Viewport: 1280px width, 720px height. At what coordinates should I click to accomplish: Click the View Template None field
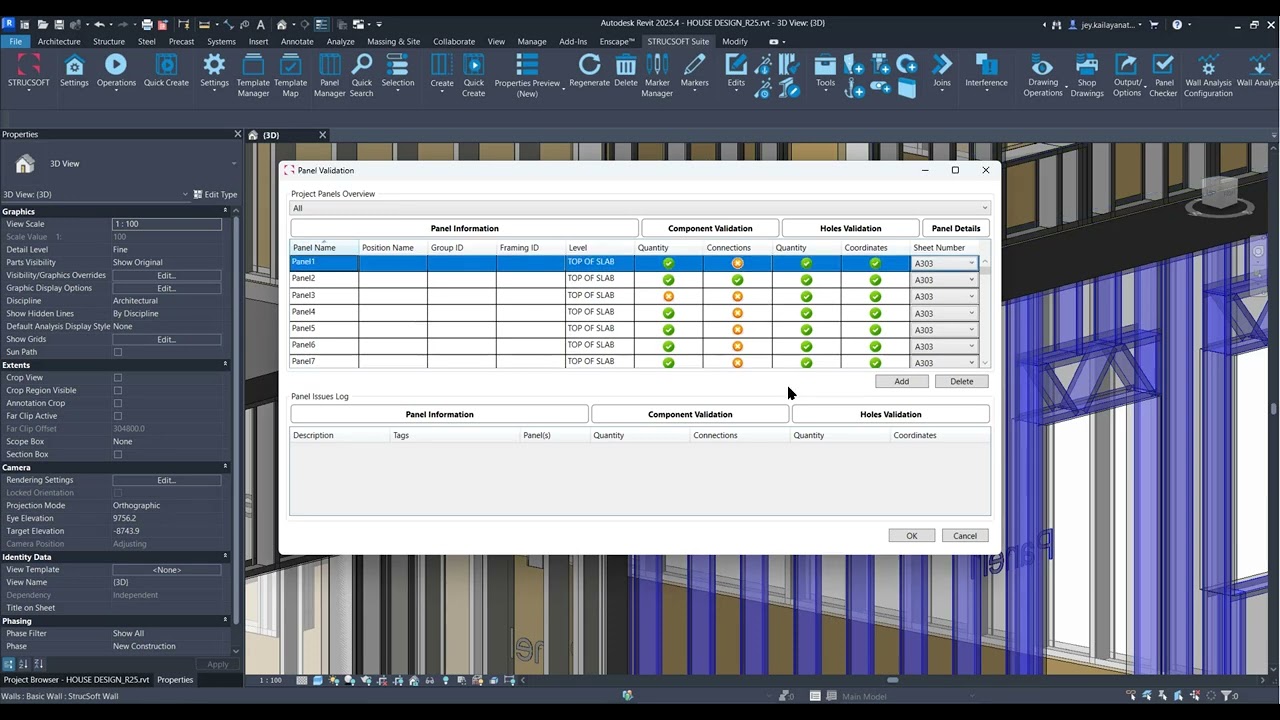tap(166, 570)
